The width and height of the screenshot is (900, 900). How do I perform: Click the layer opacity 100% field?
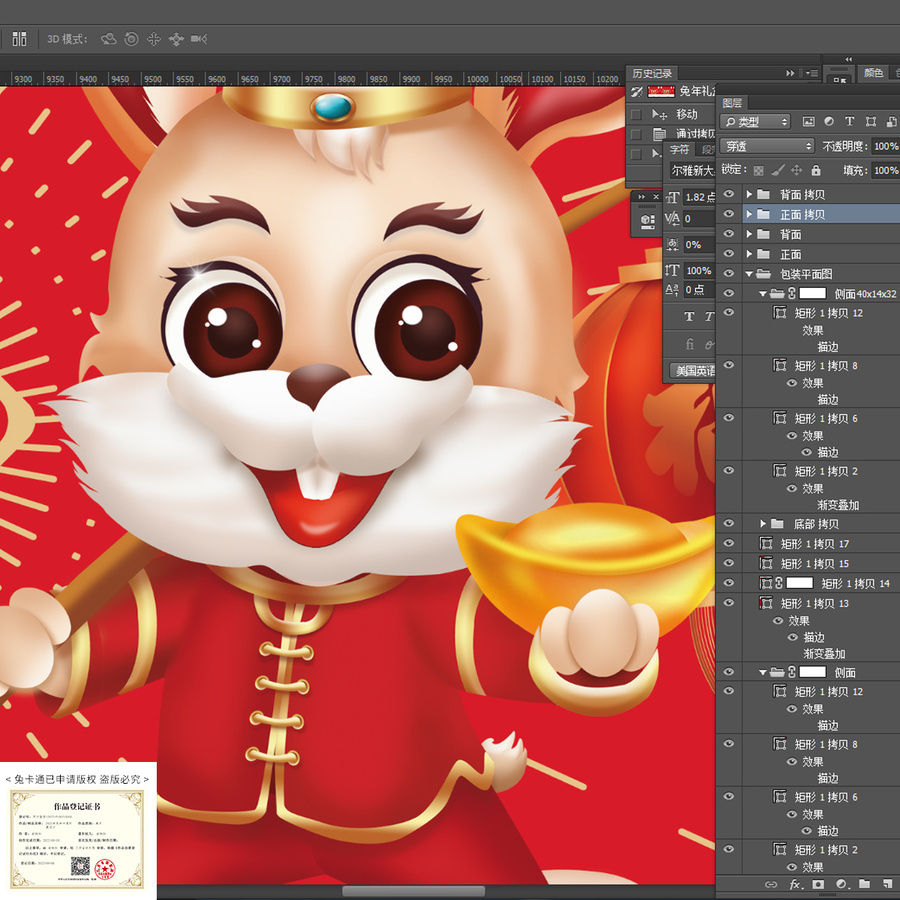[886, 146]
